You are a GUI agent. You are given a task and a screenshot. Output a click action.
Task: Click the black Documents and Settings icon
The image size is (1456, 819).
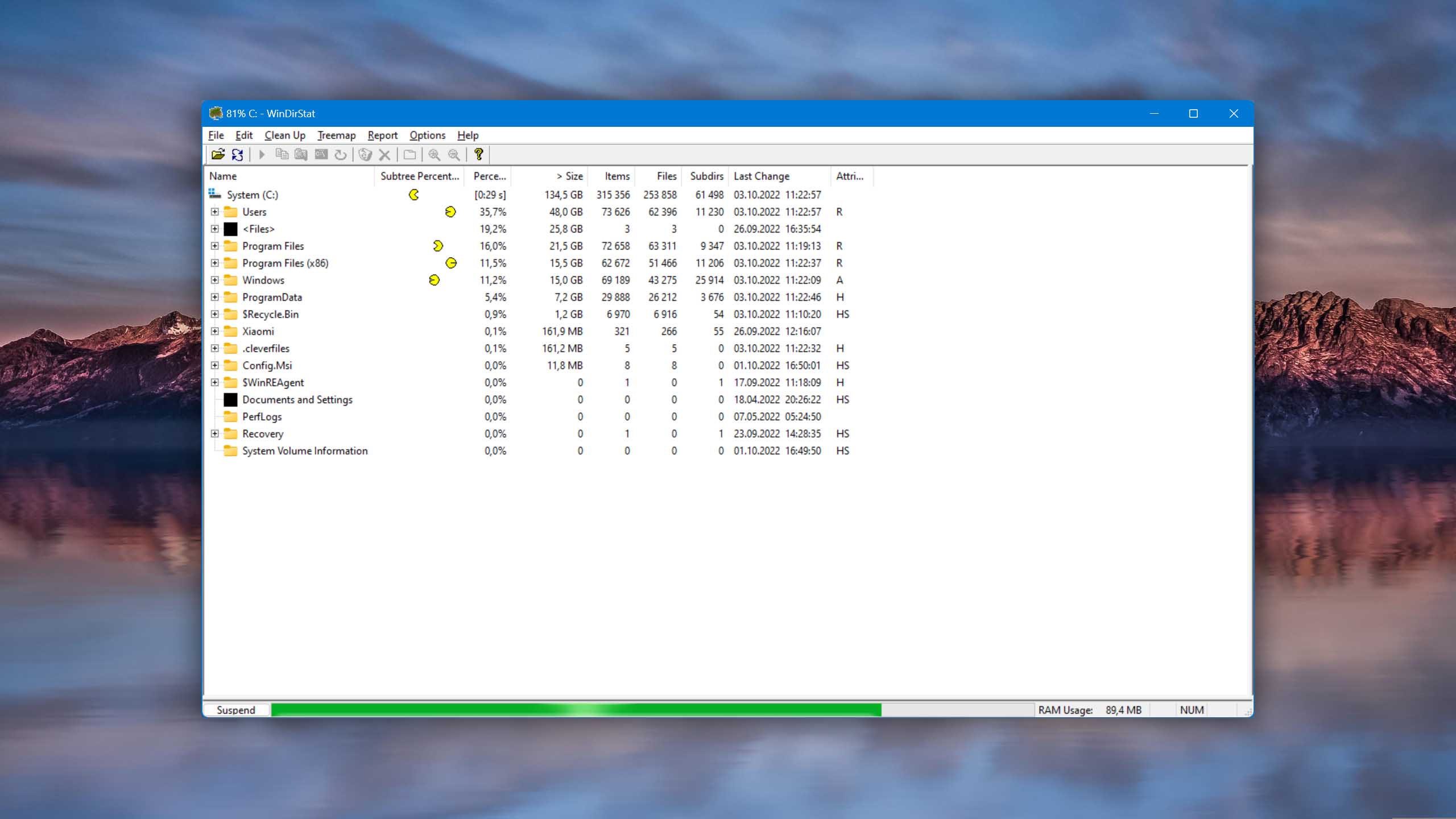pyautogui.click(x=230, y=399)
